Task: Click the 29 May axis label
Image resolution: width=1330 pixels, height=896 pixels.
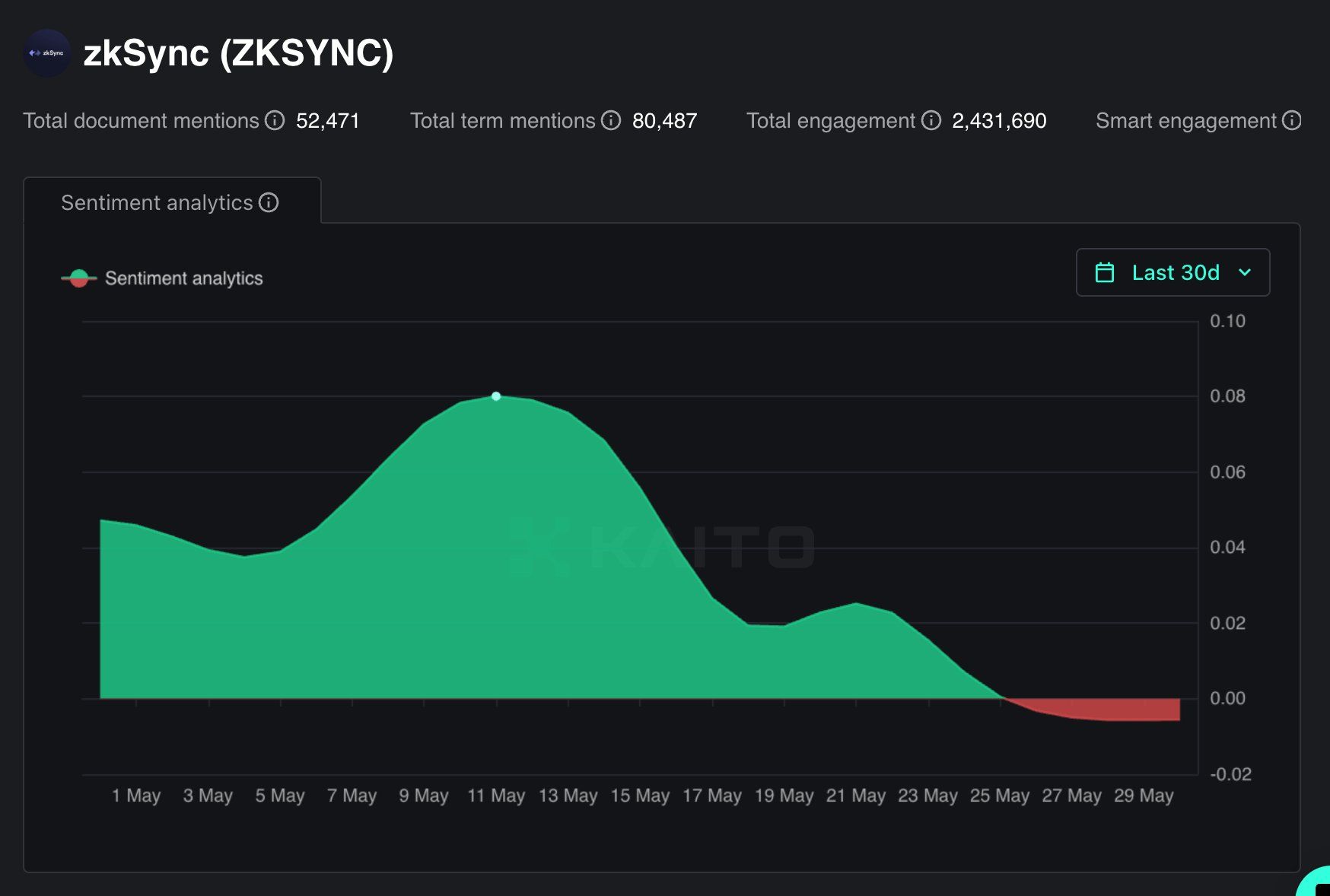Action: tap(1144, 796)
